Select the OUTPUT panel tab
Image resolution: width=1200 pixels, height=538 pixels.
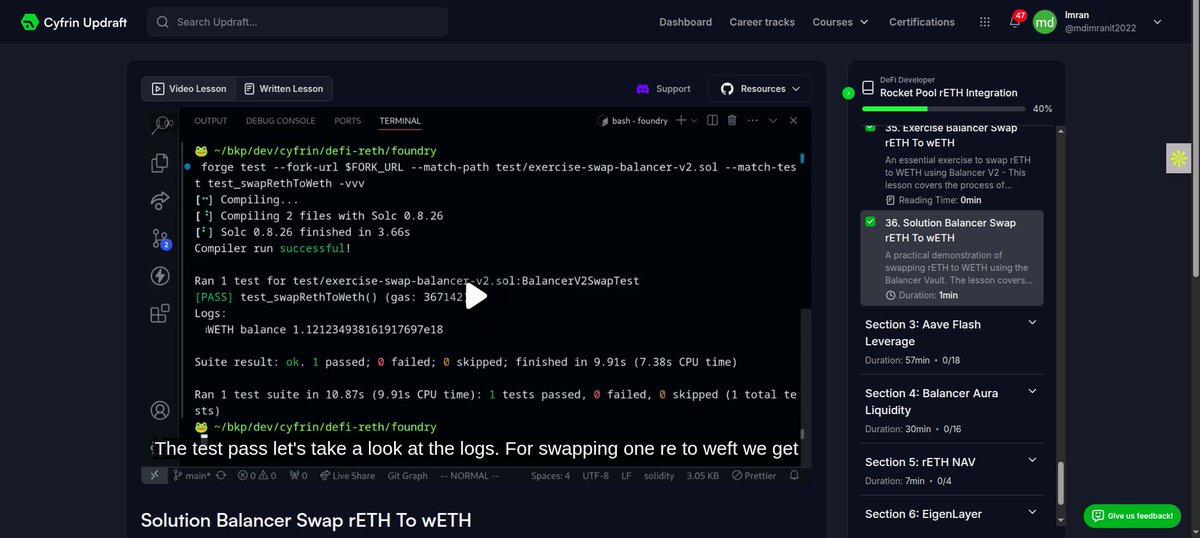pos(211,121)
